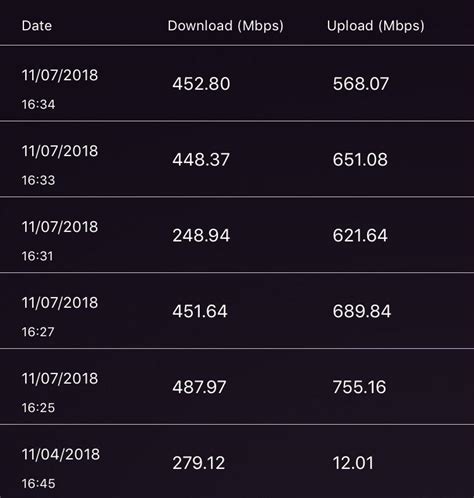Choose the 11/07/2018 16:27 result row

237,311
